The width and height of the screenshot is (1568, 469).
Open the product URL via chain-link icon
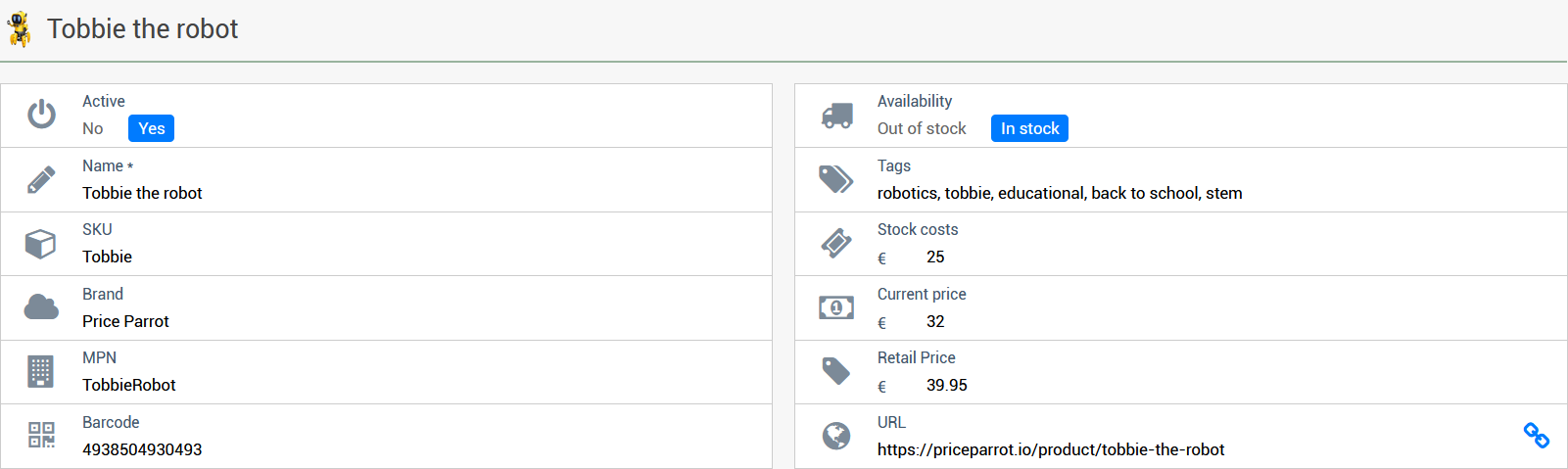coord(1536,436)
